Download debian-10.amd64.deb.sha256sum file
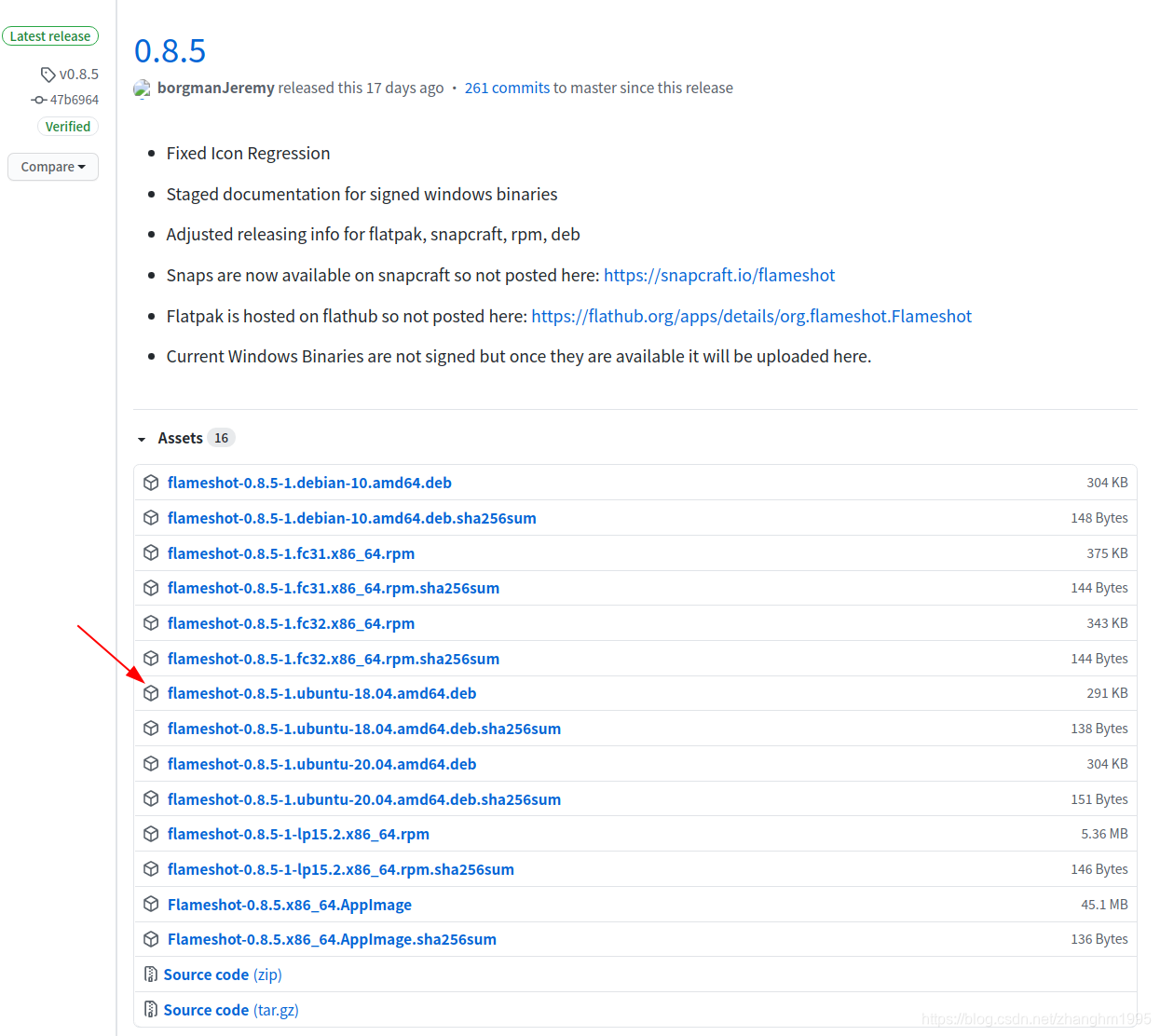 [x=352, y=518]
